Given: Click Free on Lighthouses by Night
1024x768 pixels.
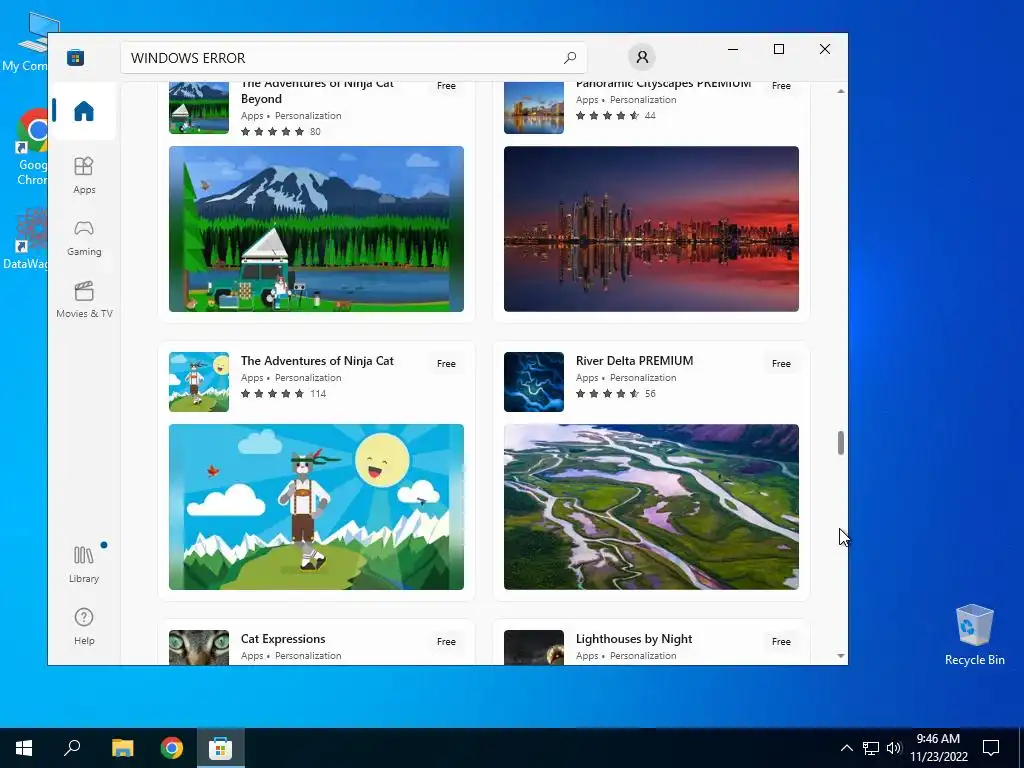Looking at the screenshot, I should pyautogui.click(x=781, y=642).
